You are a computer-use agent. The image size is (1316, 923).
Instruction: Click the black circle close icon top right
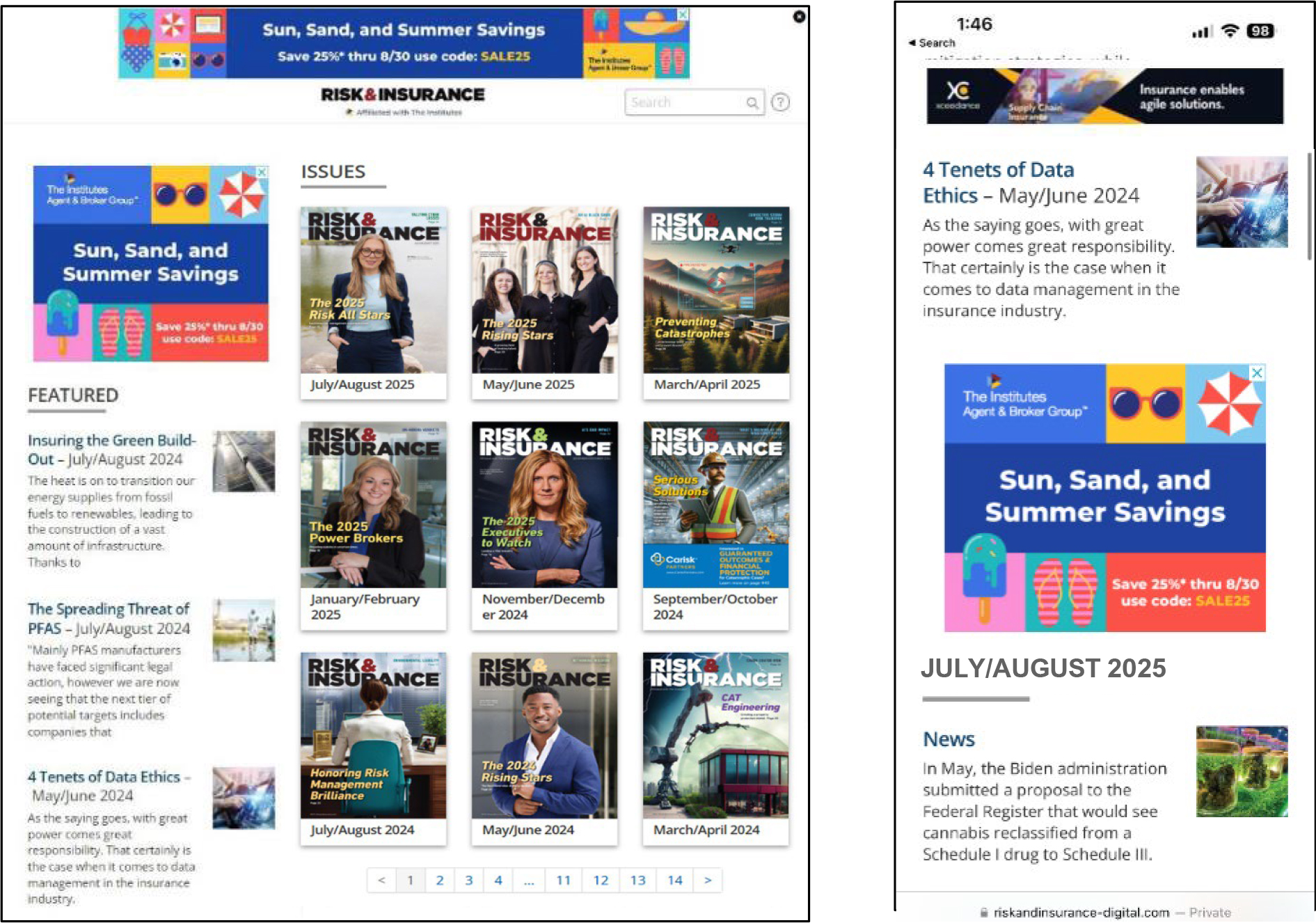[x=799, y=17]
